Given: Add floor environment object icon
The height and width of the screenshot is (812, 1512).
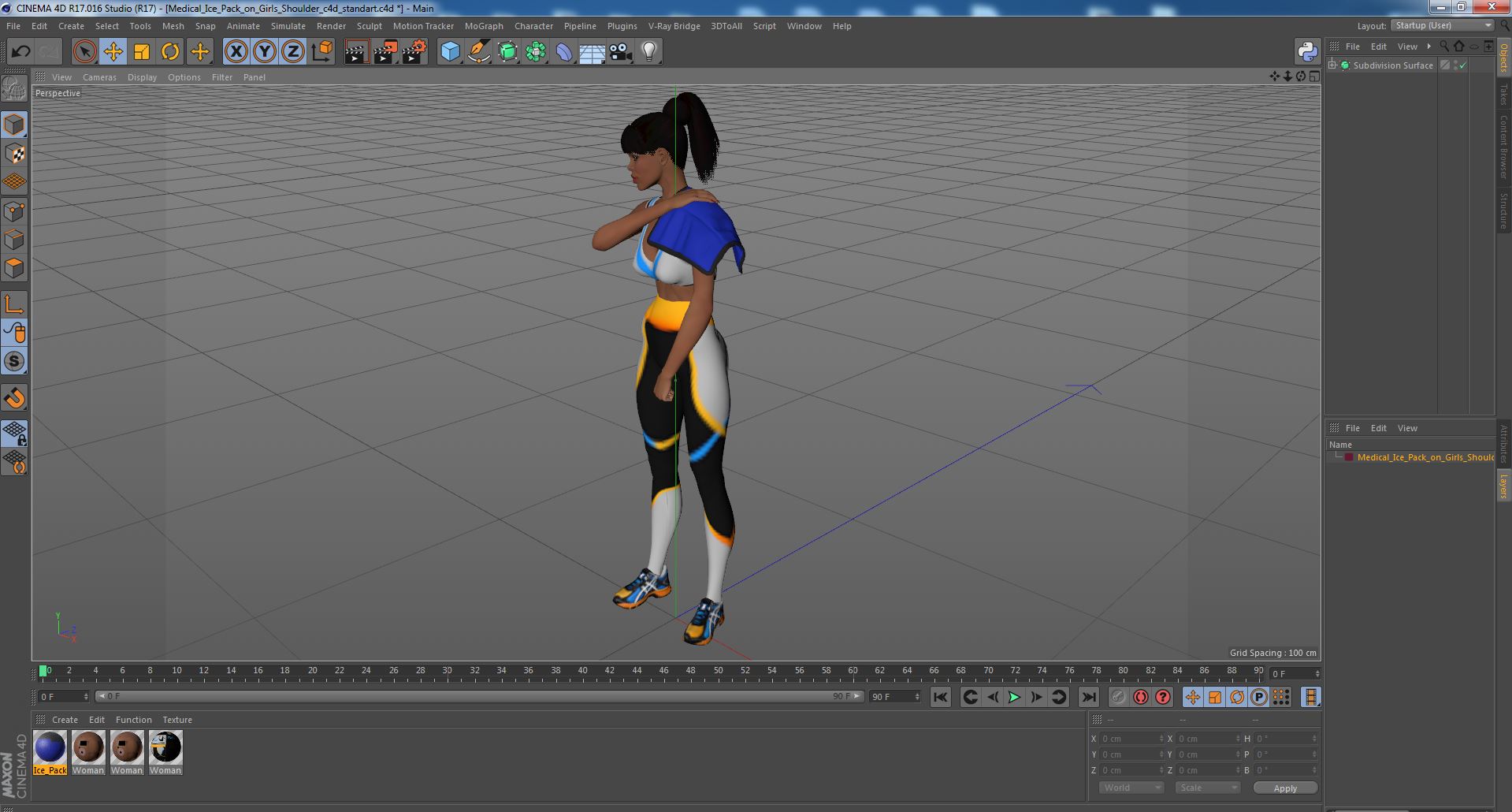Looking at the screenshot, I should coord(592,52).
